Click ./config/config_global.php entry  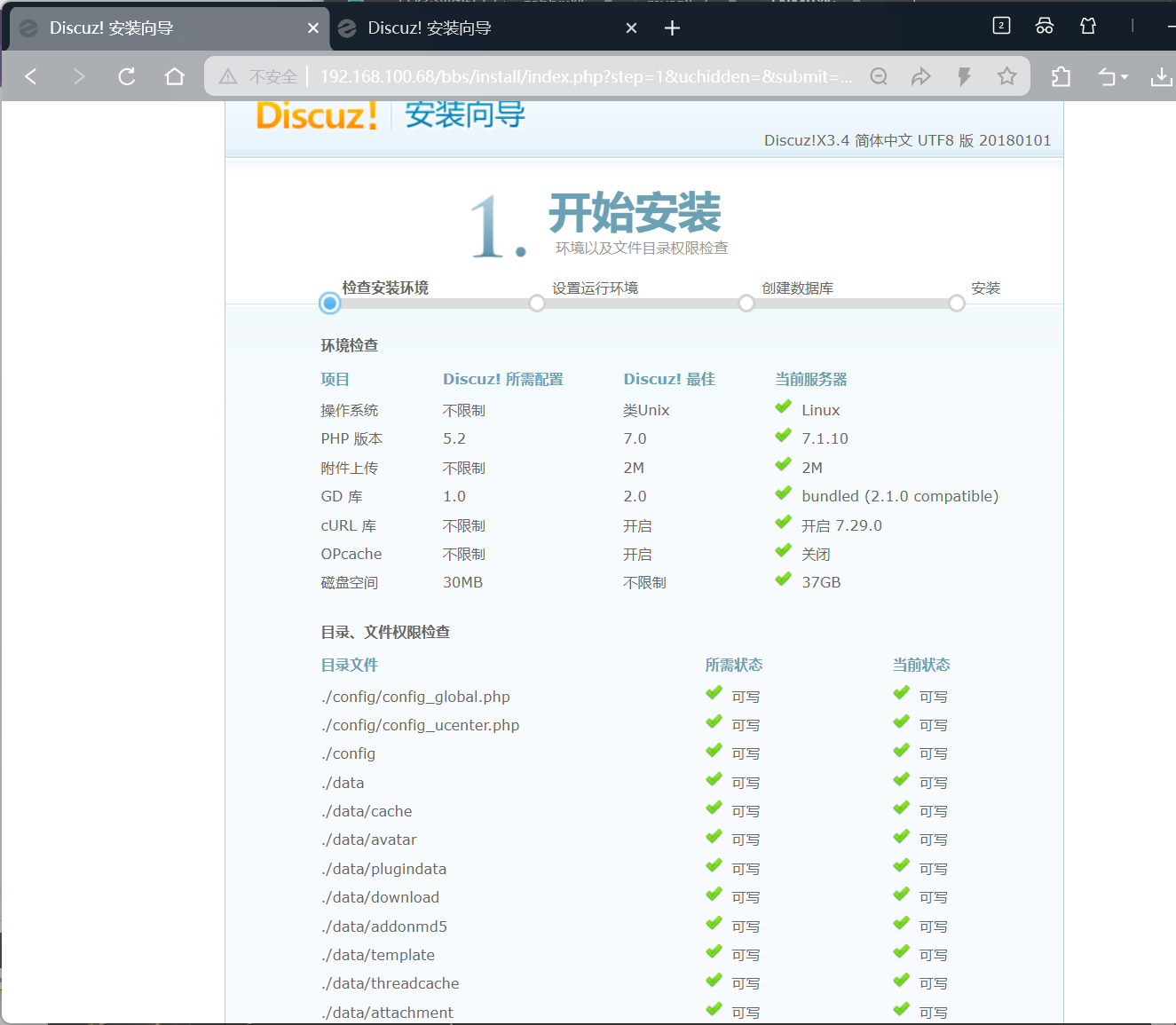pos(415,697)
